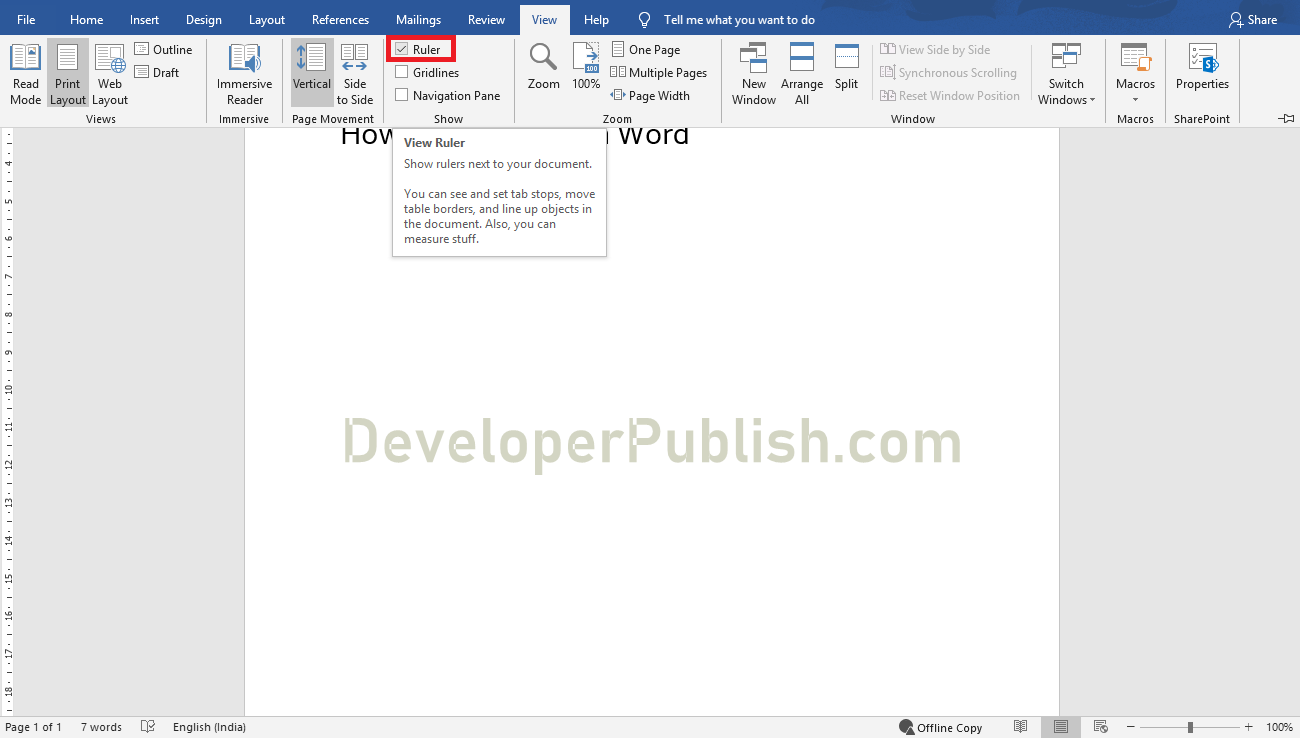Open the Immersive Reader
This screenshot has width=1300, height=738.
click(x=244, y=73)
